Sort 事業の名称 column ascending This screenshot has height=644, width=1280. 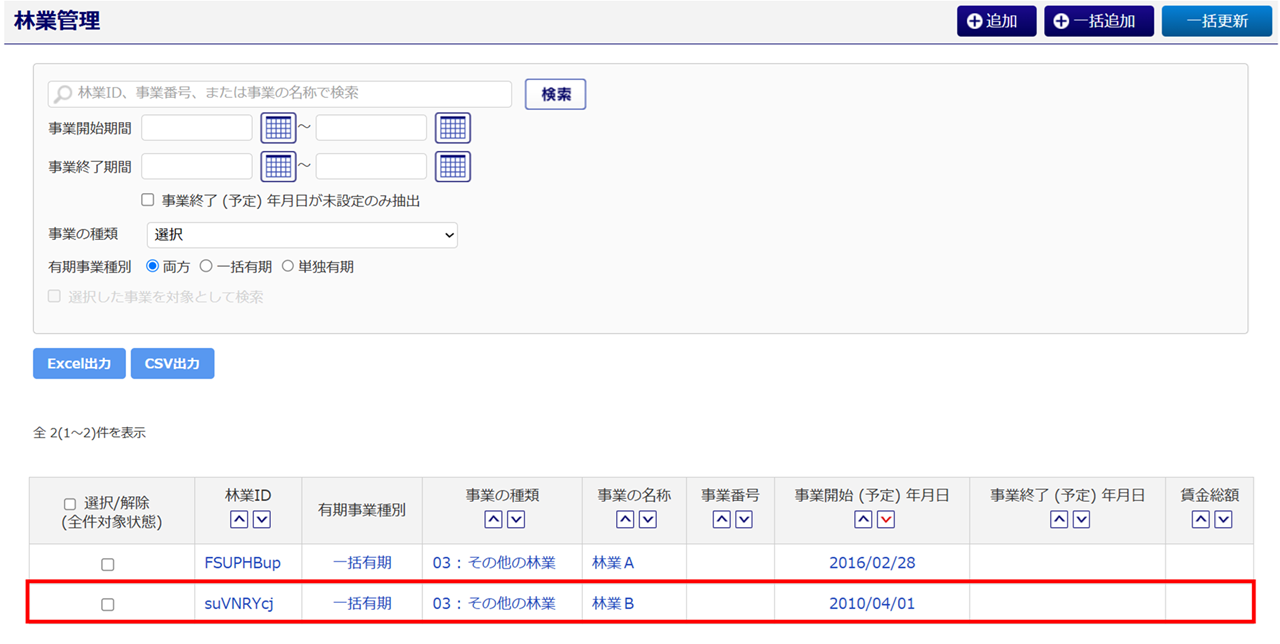[624, 519]
